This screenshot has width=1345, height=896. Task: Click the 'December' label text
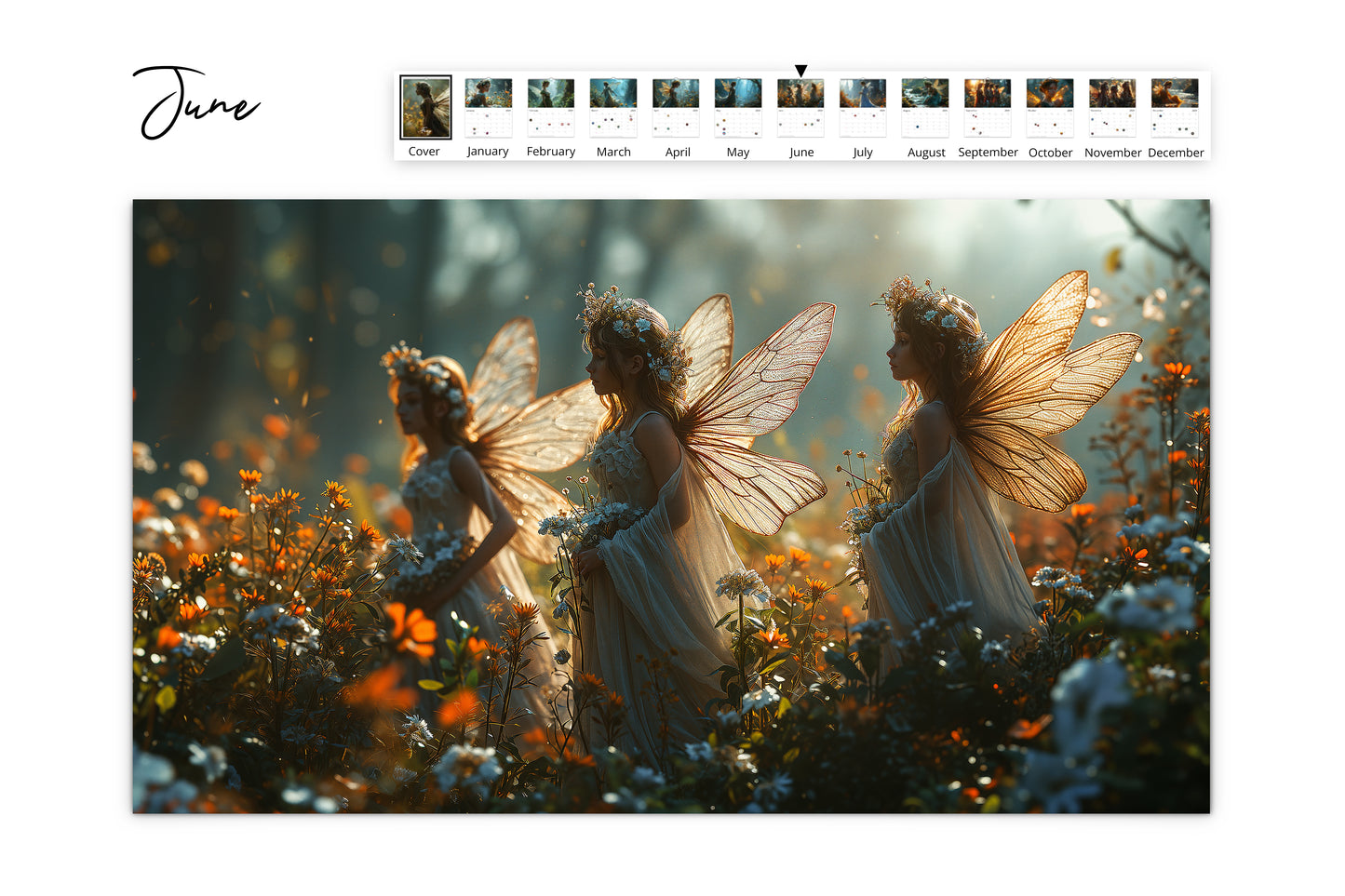click(x=1177, y=153)
